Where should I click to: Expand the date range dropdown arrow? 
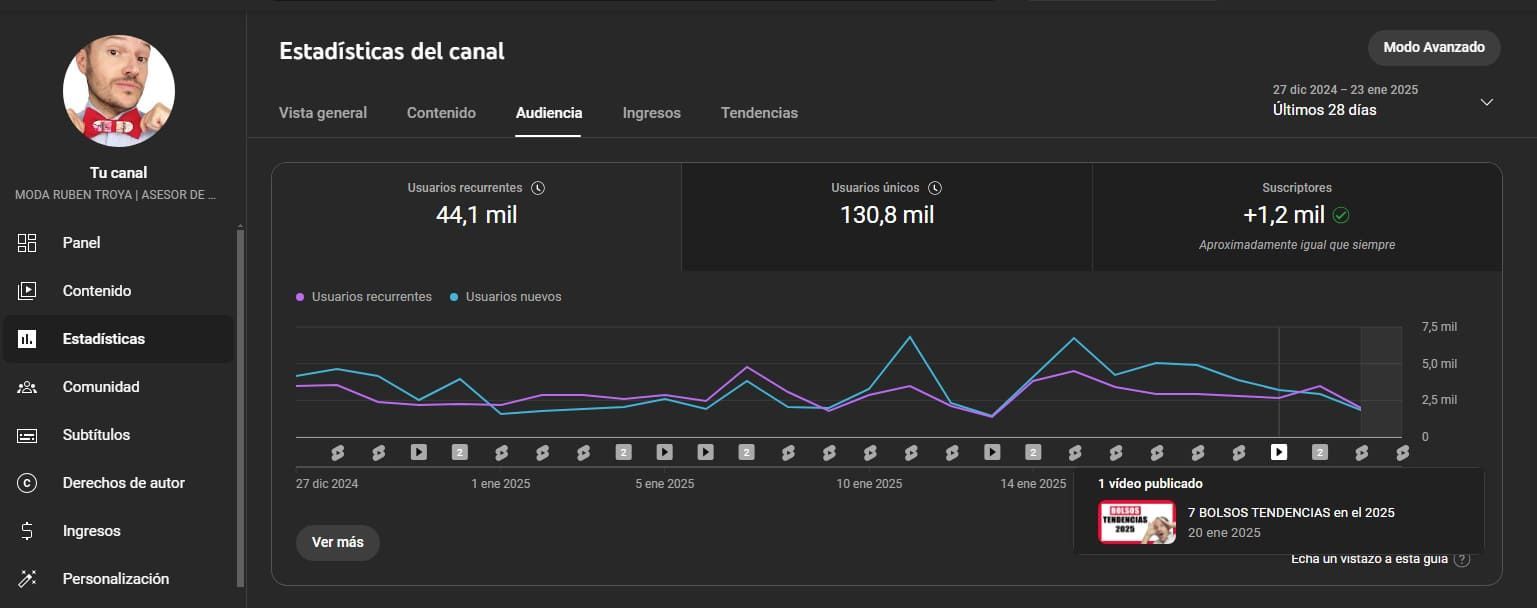(1486, 102)
